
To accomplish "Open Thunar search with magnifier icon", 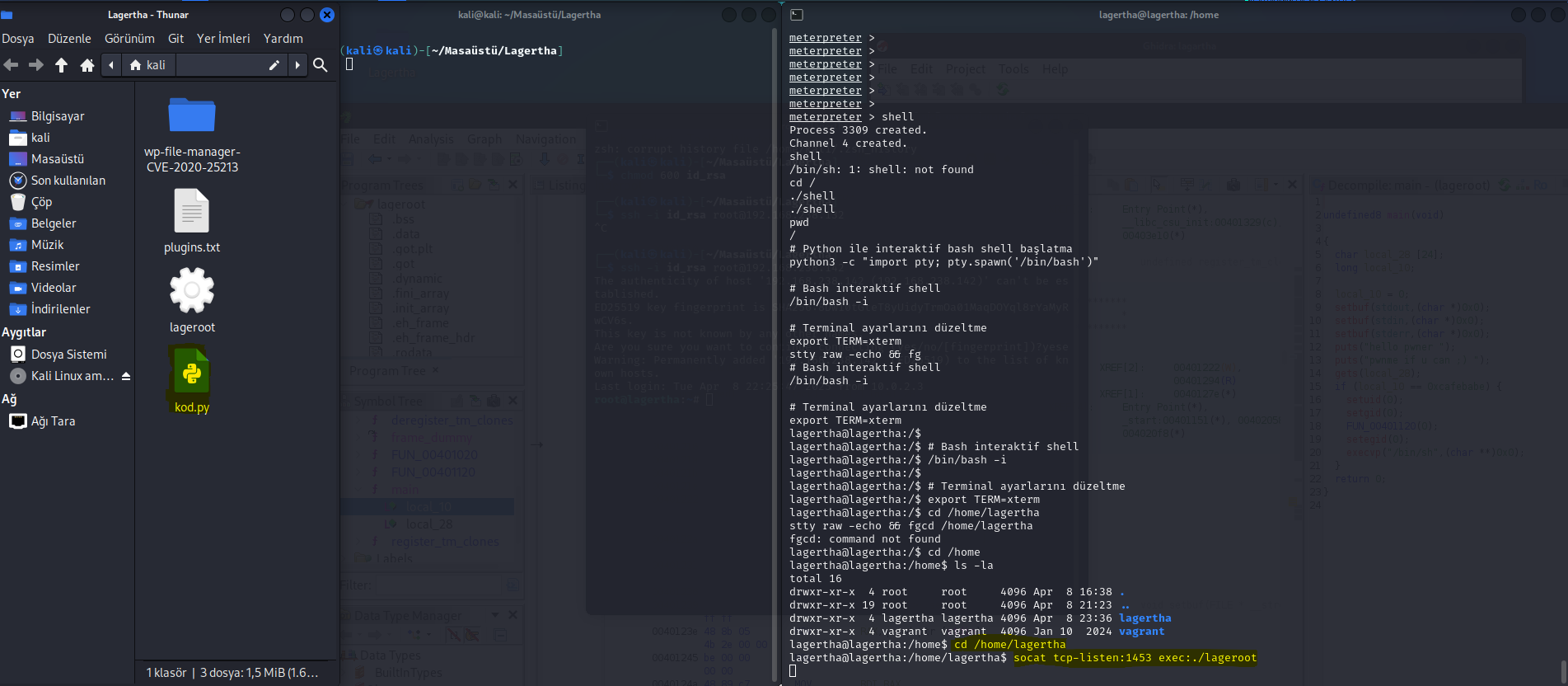I will click(x=321, y=65).
